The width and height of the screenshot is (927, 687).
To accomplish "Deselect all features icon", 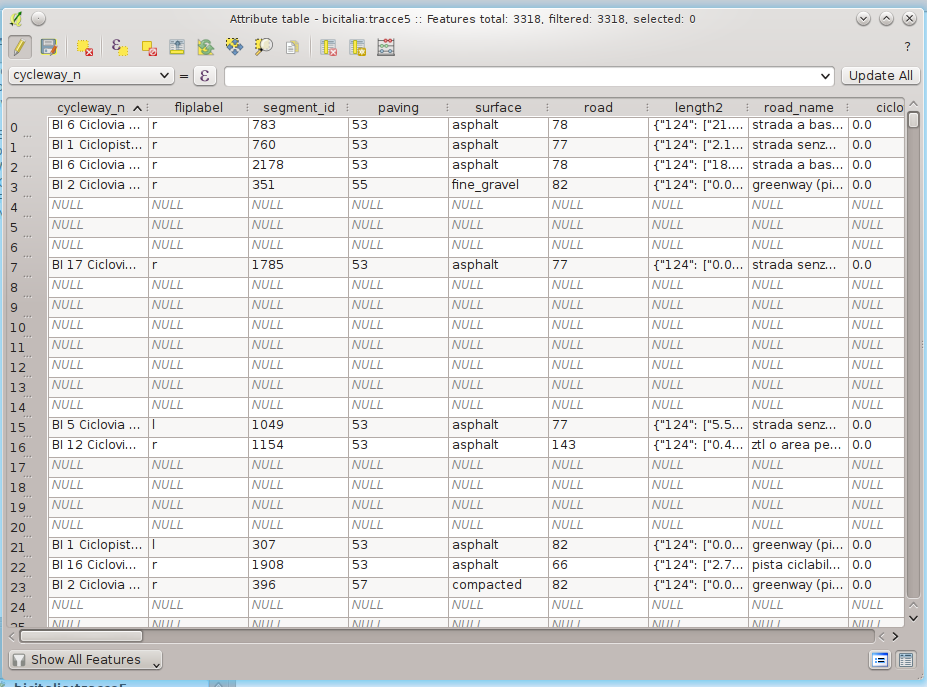I will [x=149, y=47].
